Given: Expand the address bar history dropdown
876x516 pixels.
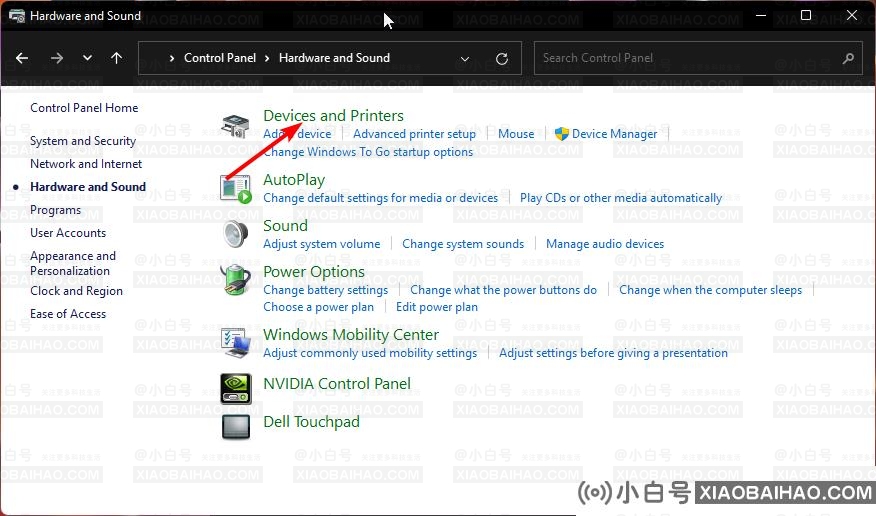Looking at the screenshot, I should [x=465, y=59].
